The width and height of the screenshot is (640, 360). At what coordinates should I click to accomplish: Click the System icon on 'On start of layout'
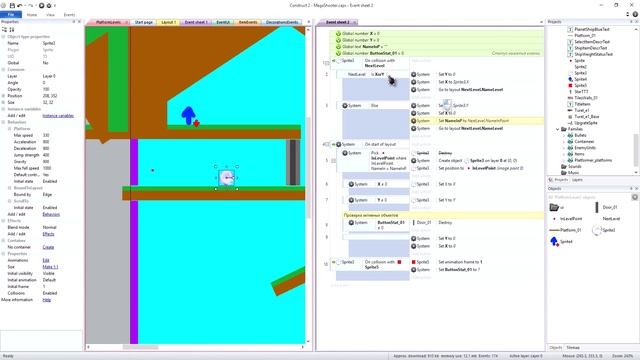pos(338,144)
